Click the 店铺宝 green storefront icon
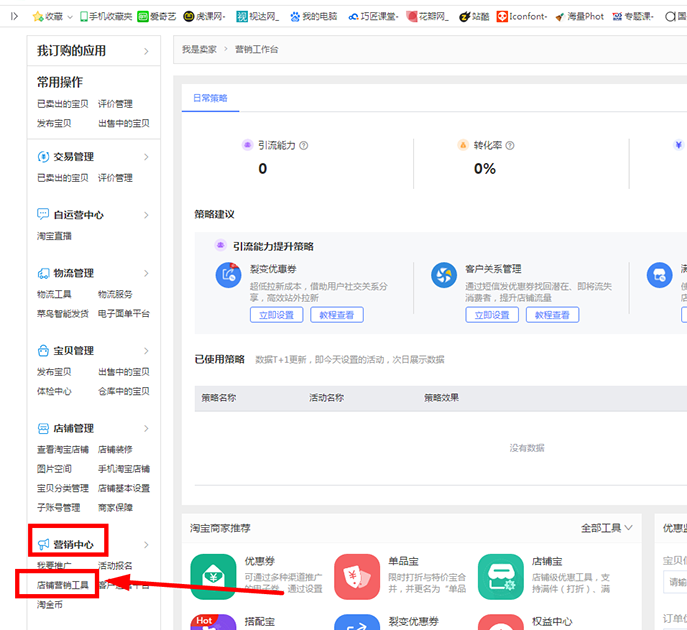Viewport: 687px width, 630px height. pos(500,575)
